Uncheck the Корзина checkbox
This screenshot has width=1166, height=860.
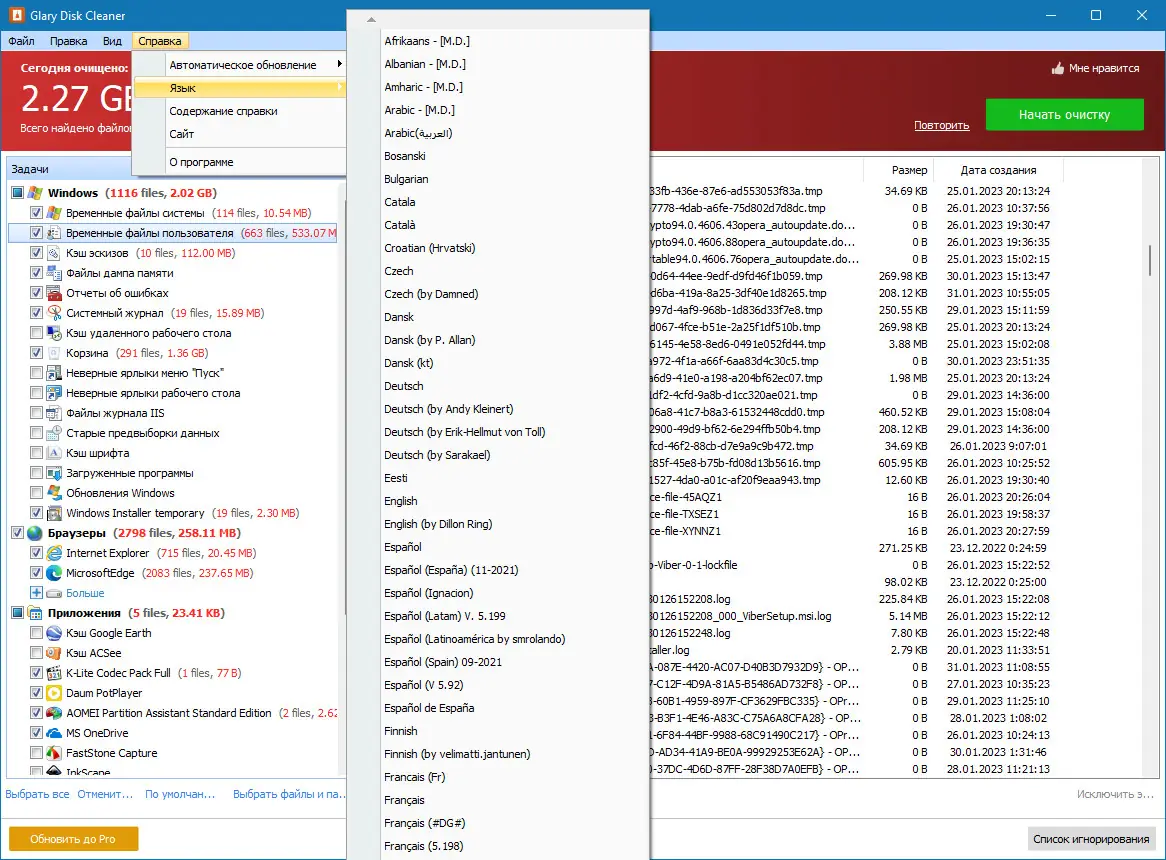36,353
